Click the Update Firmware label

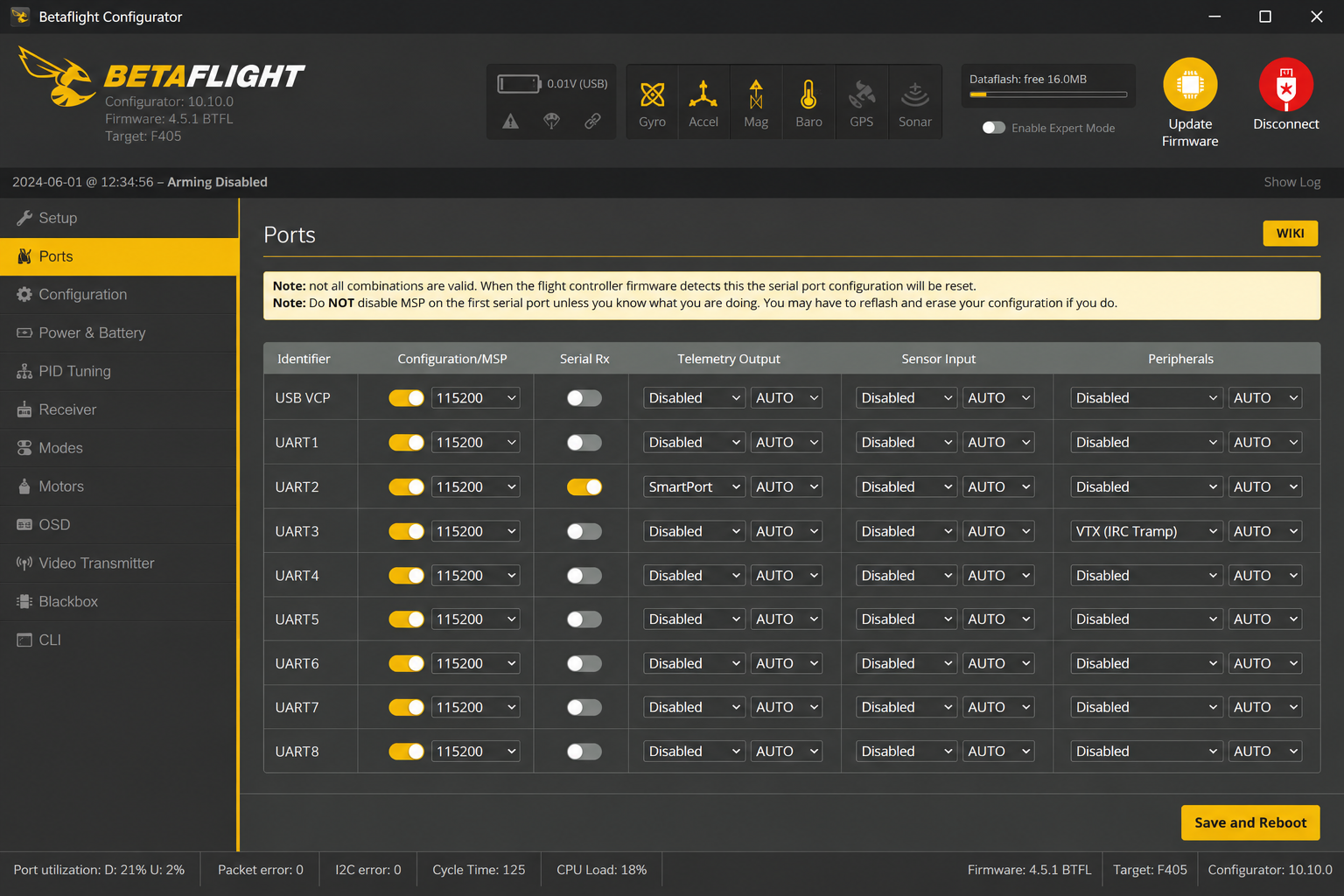(1190, 133)
